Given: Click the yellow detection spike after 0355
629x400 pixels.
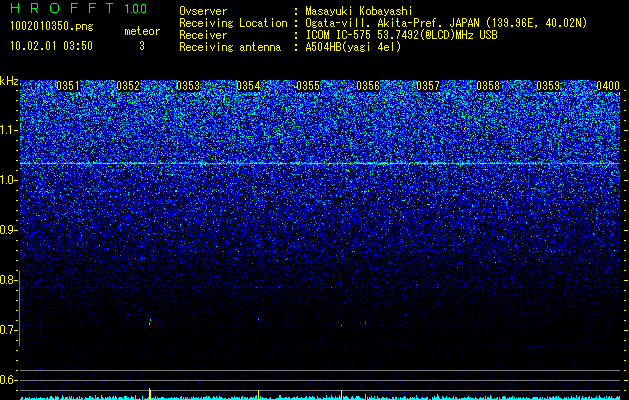Looking at the screenshot, I should tap(341, 394).
